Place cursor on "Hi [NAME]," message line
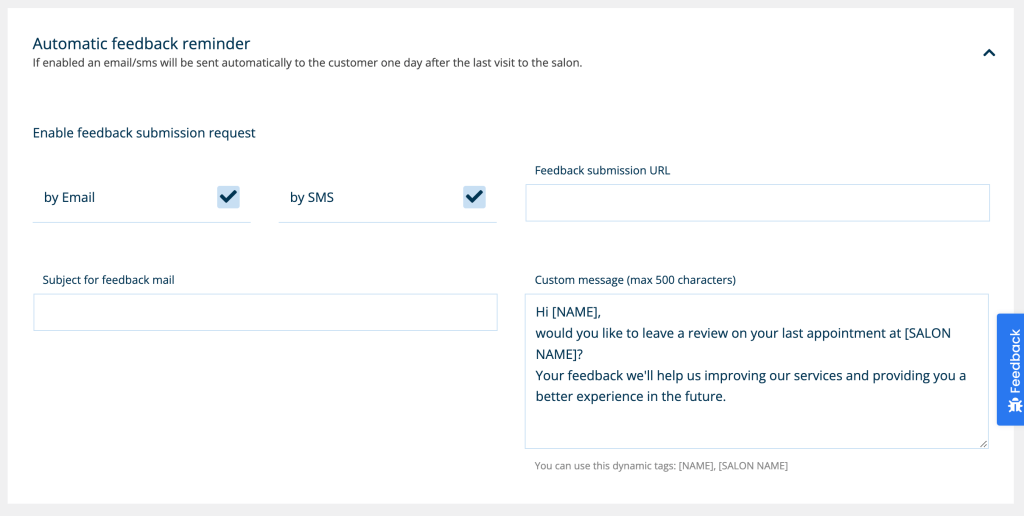 (x=568, y=312)
